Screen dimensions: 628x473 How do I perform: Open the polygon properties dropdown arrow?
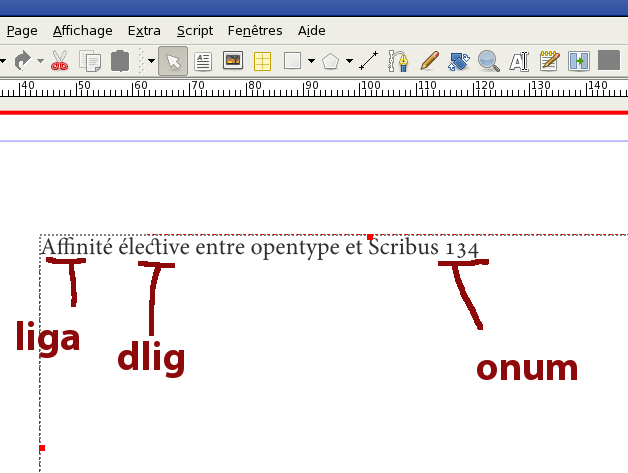coord(349,61)
